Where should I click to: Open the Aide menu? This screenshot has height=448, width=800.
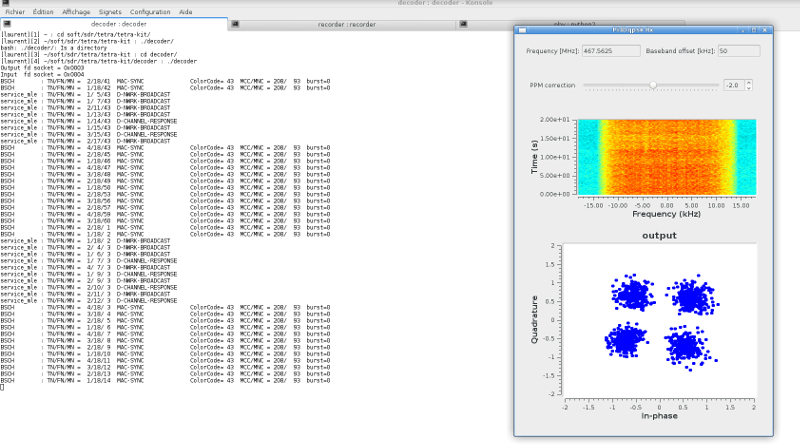pos(186,12)
